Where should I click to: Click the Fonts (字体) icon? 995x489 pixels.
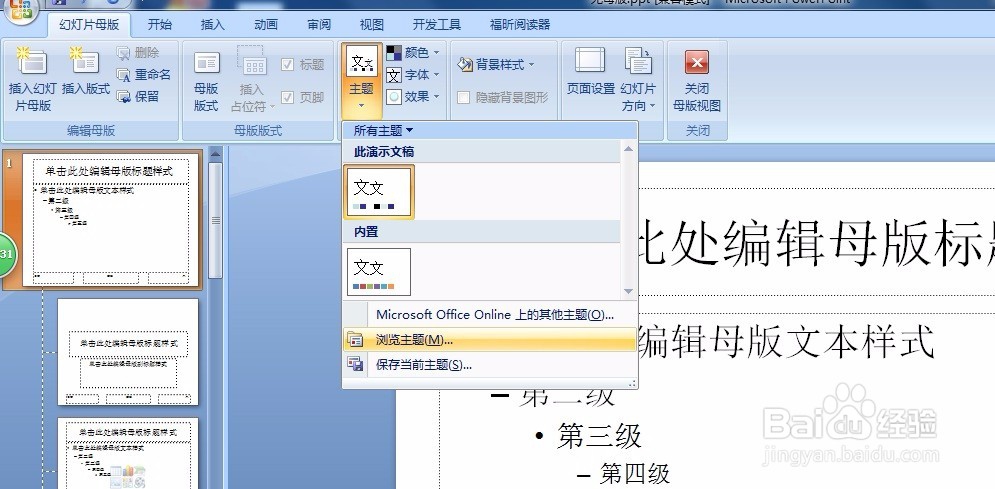click(394, 75)
